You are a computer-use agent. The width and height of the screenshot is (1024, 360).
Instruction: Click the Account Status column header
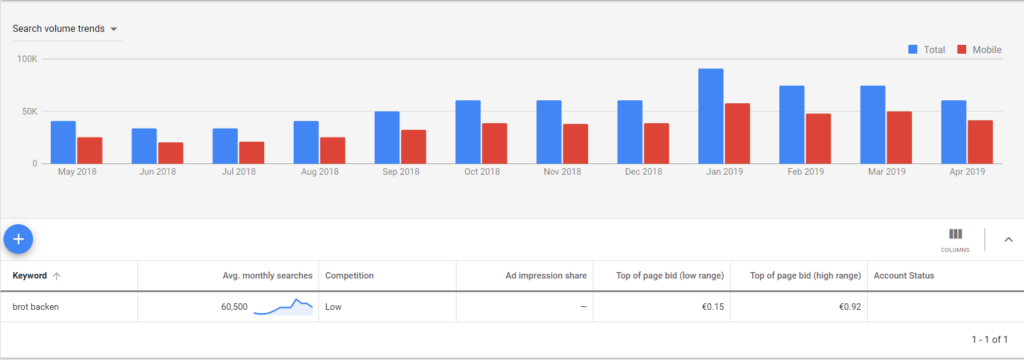904,276
